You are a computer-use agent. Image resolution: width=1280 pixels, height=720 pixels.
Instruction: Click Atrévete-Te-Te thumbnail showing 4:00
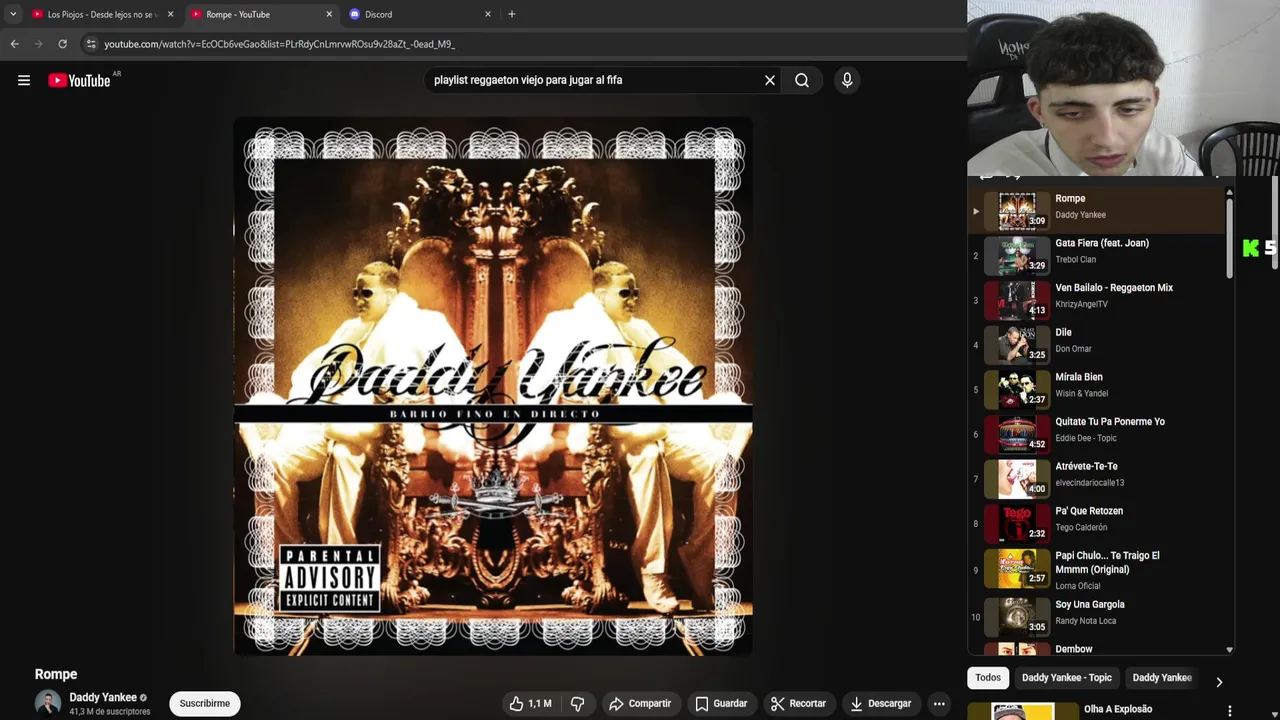(x=1017, y=479)
